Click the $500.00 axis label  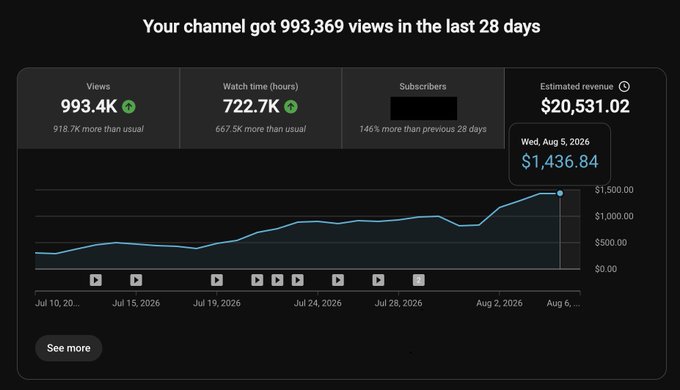click(x=611, y=243)
